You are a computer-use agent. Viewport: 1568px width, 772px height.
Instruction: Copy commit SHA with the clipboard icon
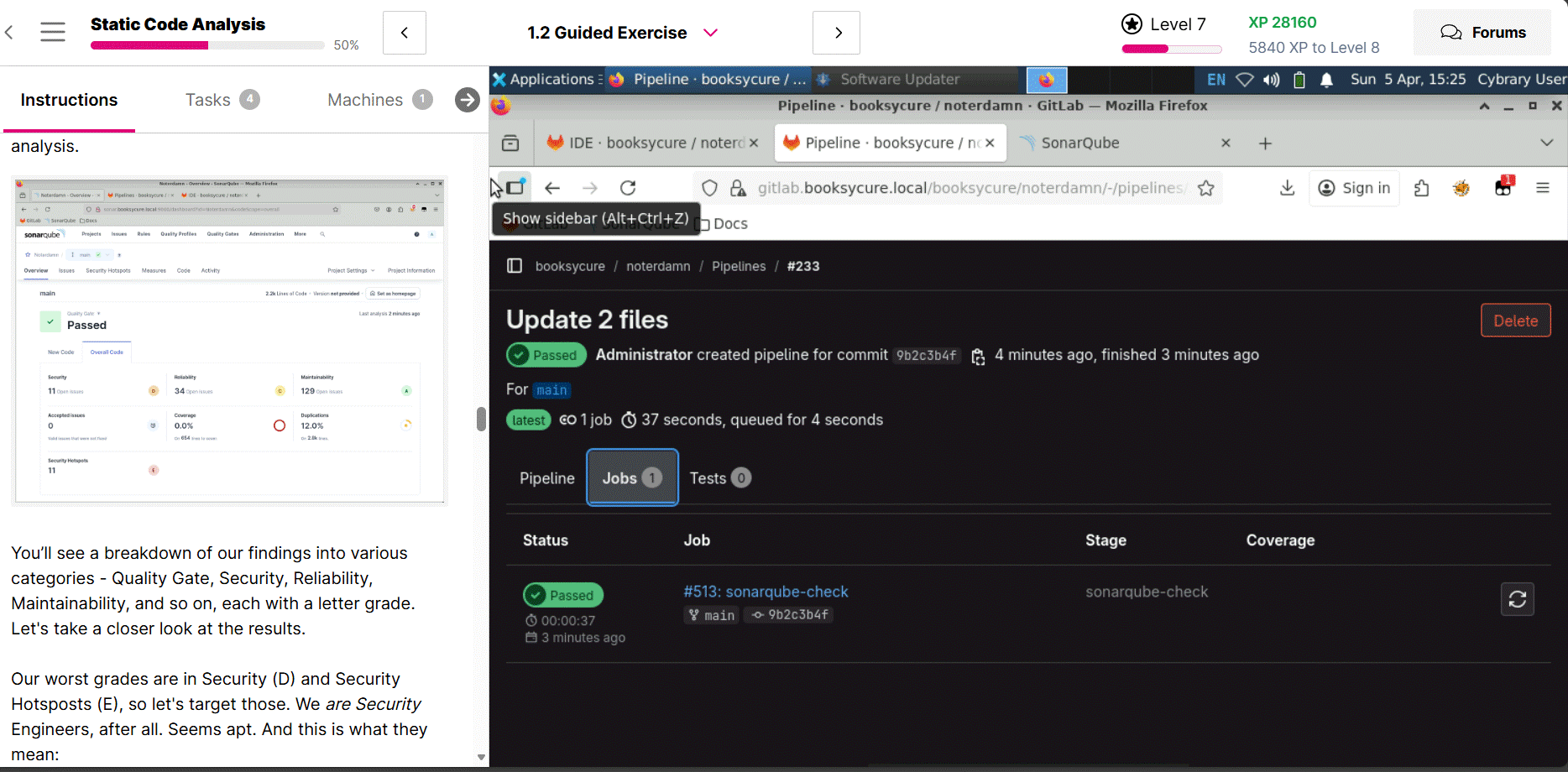pos(978,357)
